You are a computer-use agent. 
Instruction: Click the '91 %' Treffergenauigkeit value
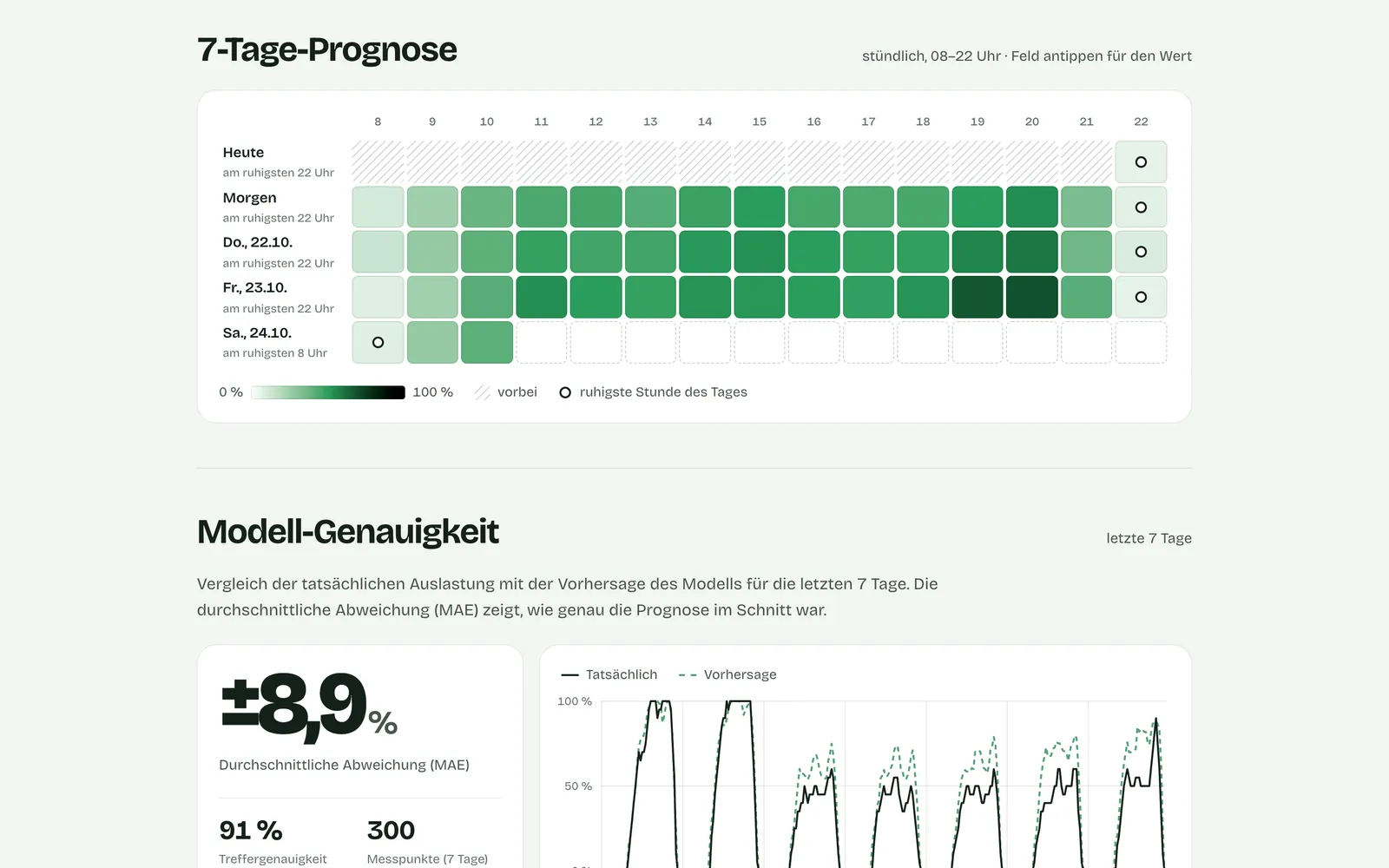[251, 831]
